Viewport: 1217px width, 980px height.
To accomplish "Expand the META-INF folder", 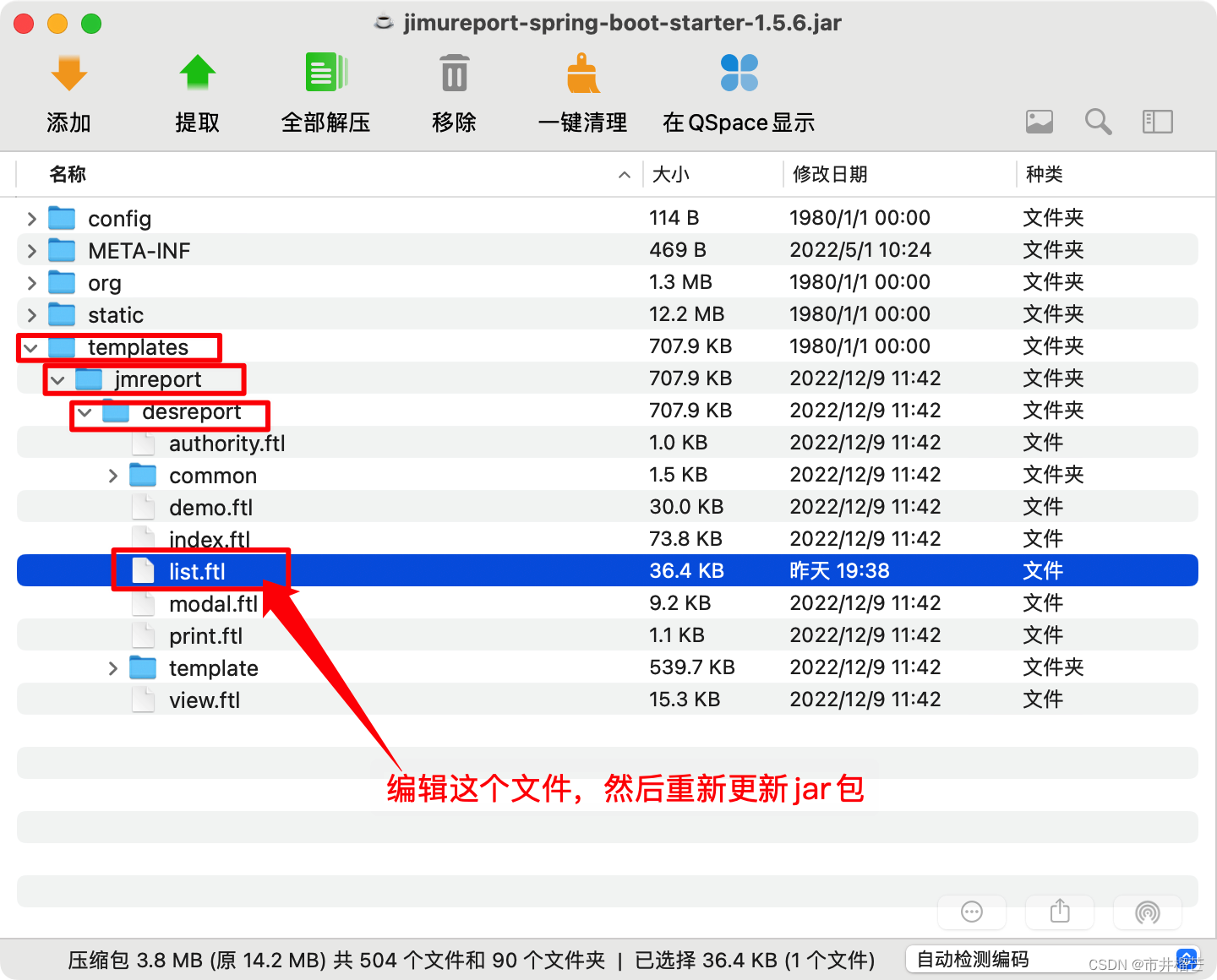I will pyautogui.click(x=31, y=251).
